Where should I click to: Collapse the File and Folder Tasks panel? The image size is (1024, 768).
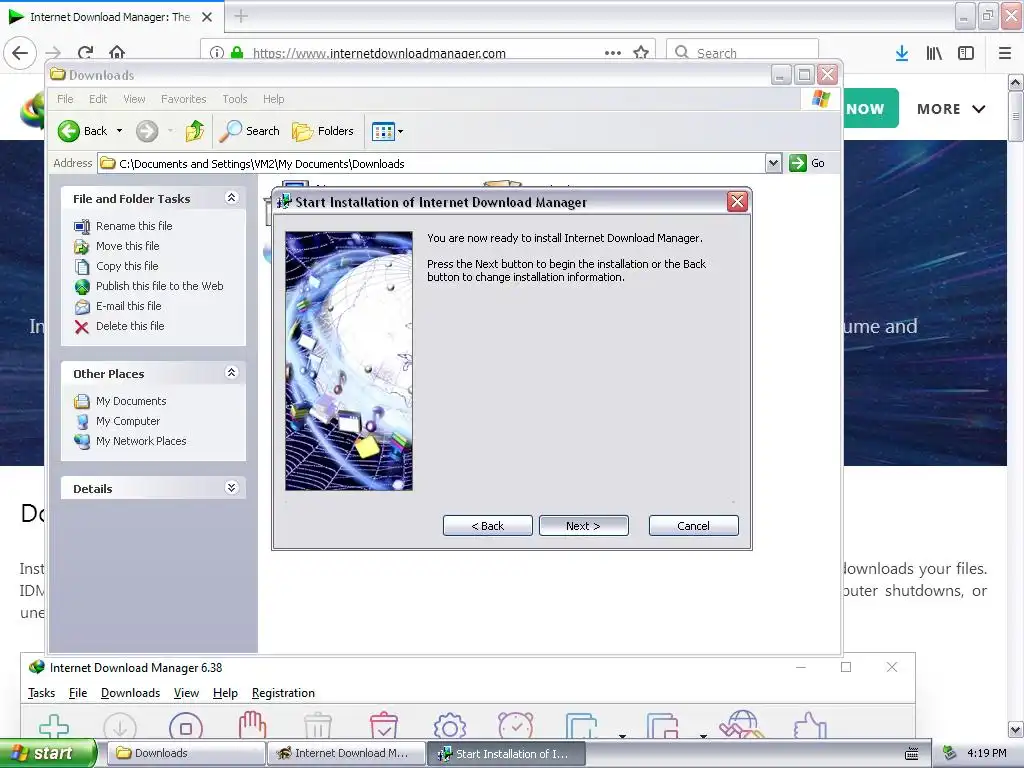tap(231, 198)
